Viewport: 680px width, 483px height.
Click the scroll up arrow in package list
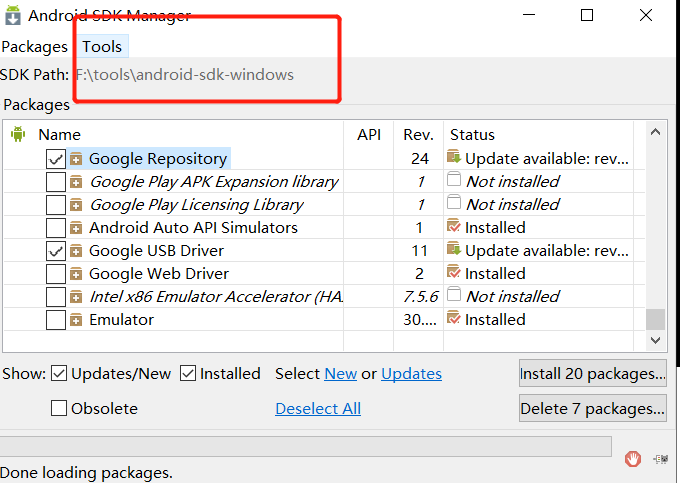point(655,132)
